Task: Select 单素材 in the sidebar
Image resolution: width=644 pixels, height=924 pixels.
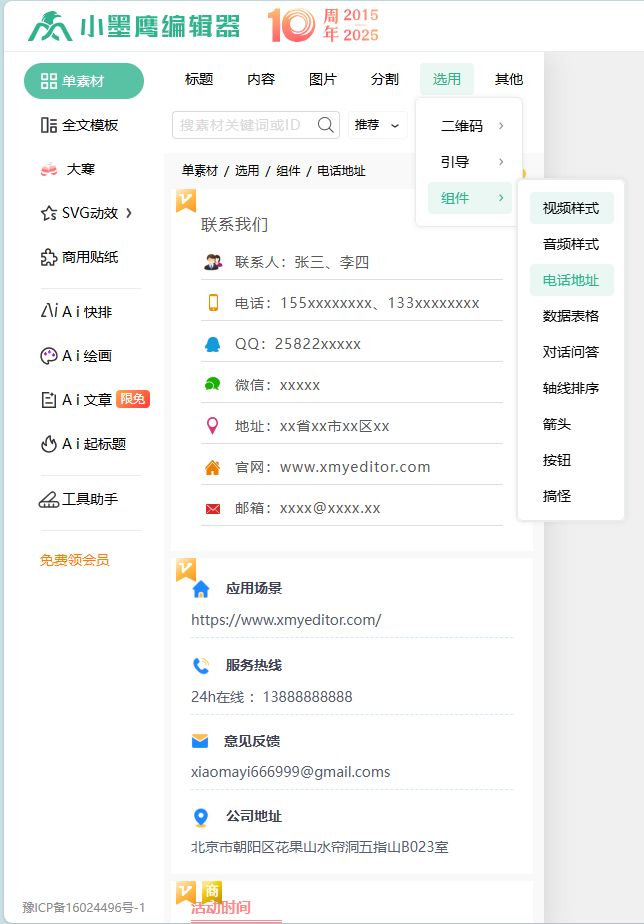Action: pyautogui.click(x=84, y=81)
